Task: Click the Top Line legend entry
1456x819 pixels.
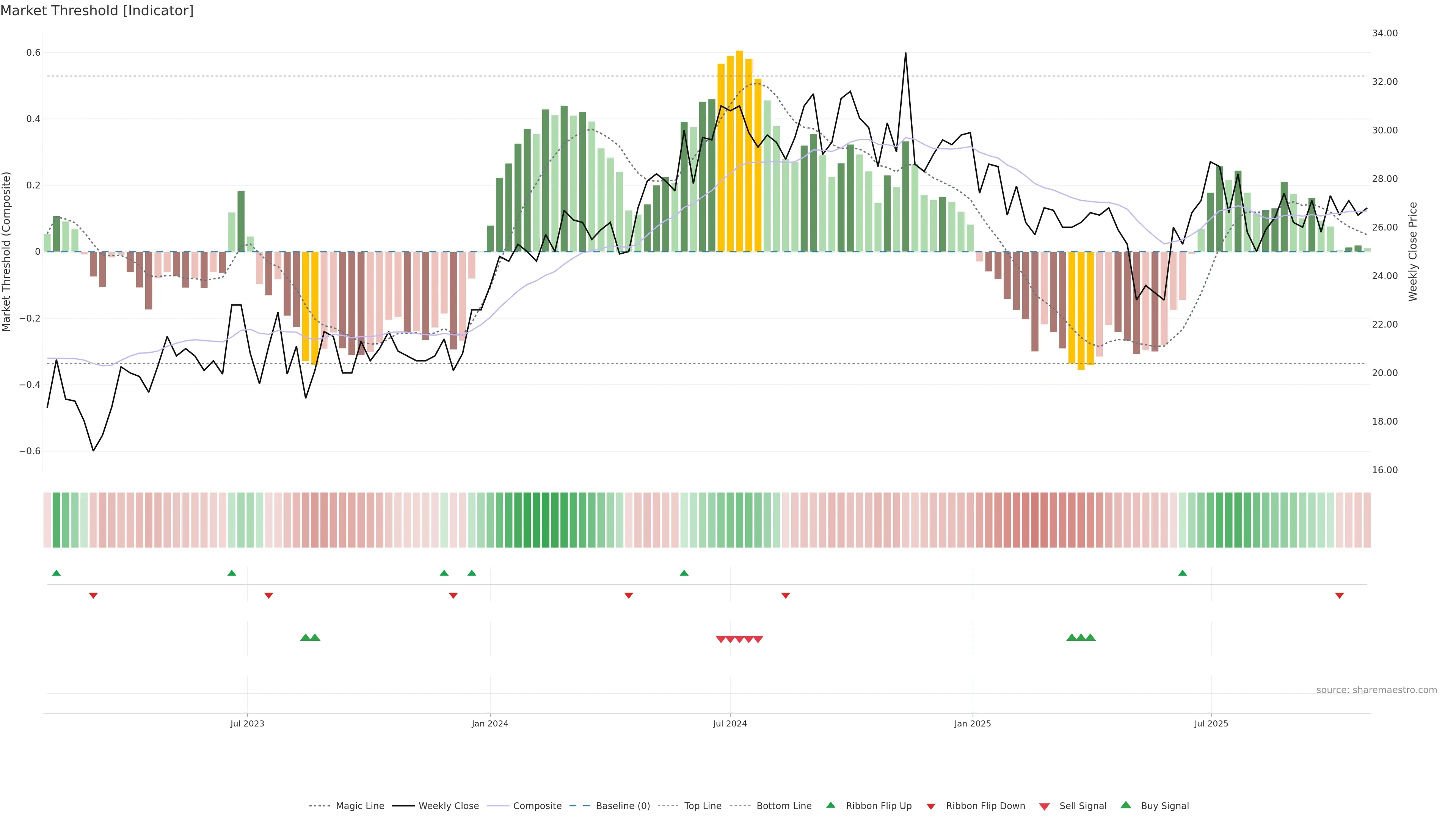Action: point(703,805)
